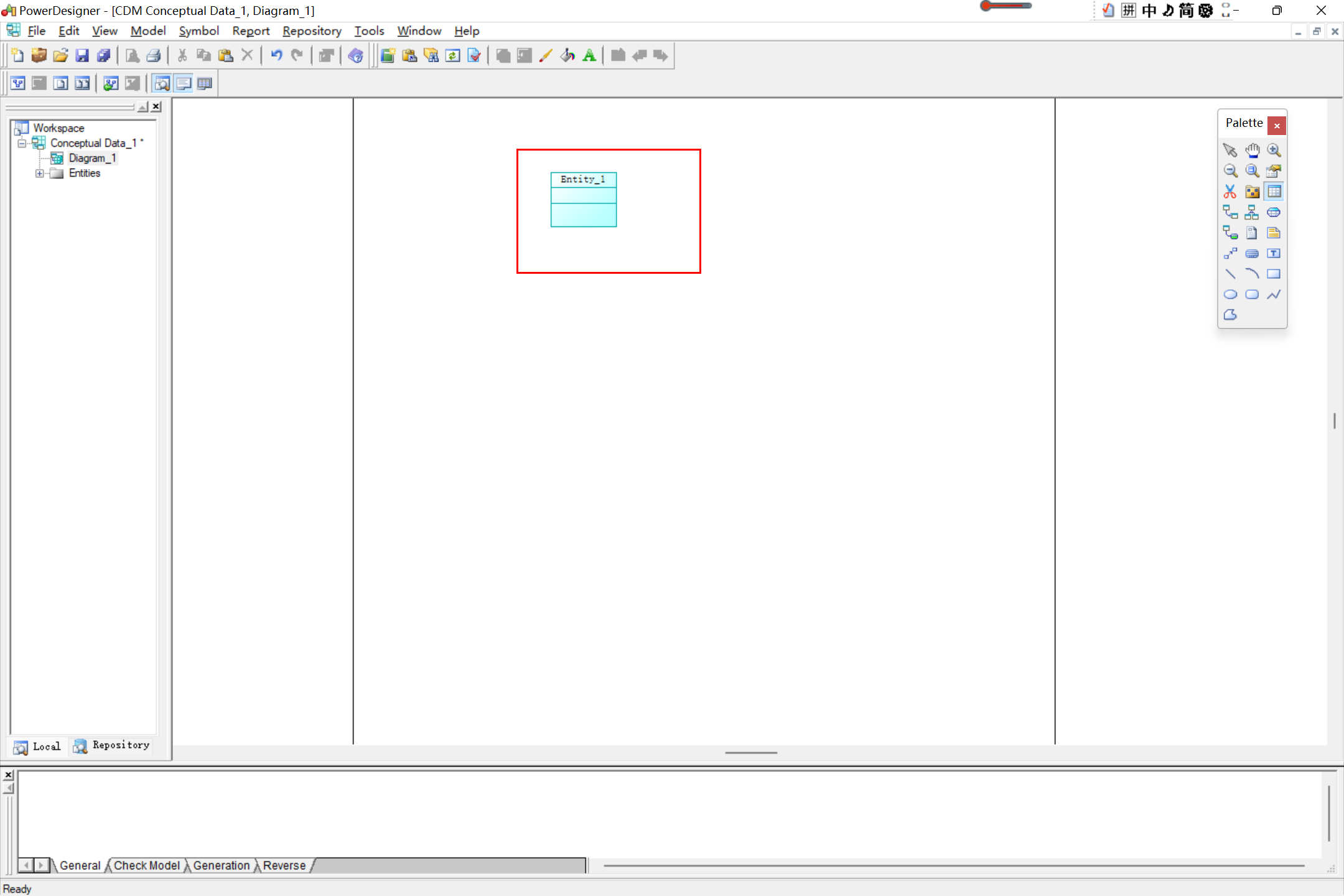This screenshot has width=1344, height=896.
Task: Select the Association tool
Action: click(1274, 212)
